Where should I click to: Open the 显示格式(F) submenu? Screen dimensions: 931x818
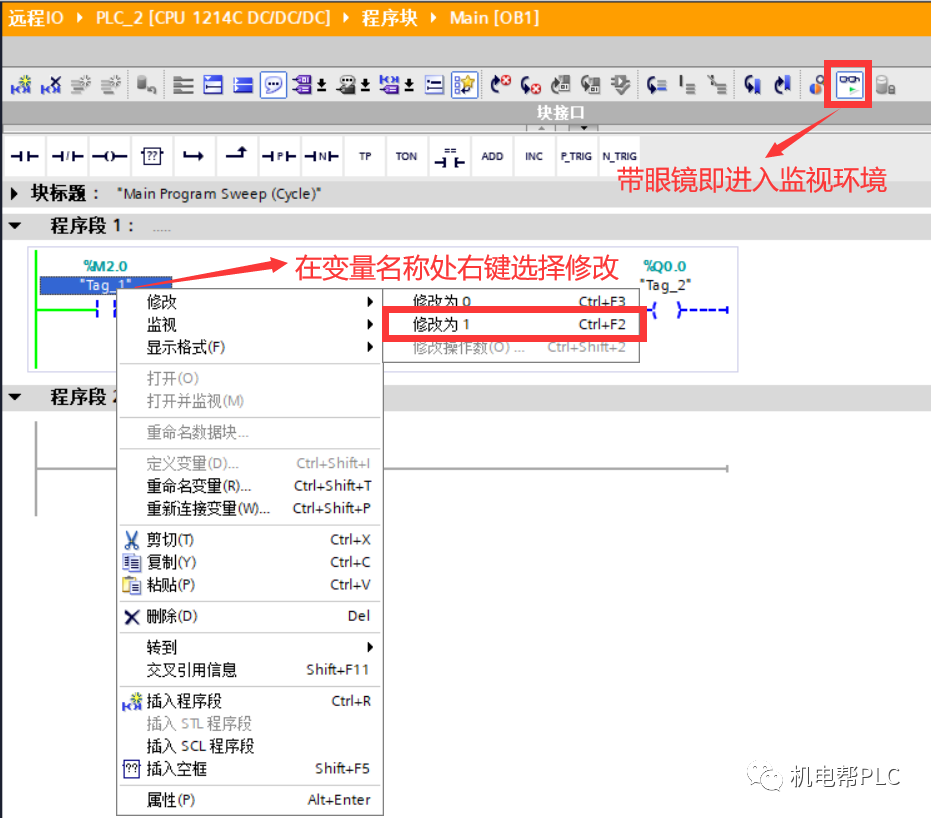coord(250,347)
